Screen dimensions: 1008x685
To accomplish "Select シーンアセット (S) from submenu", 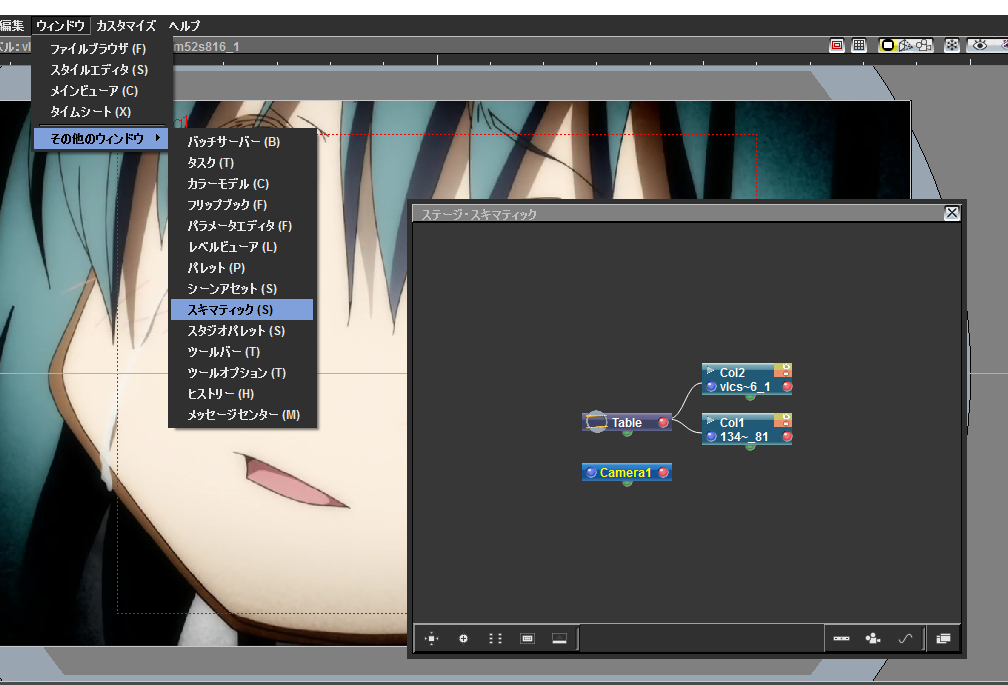I will point(242,289).
